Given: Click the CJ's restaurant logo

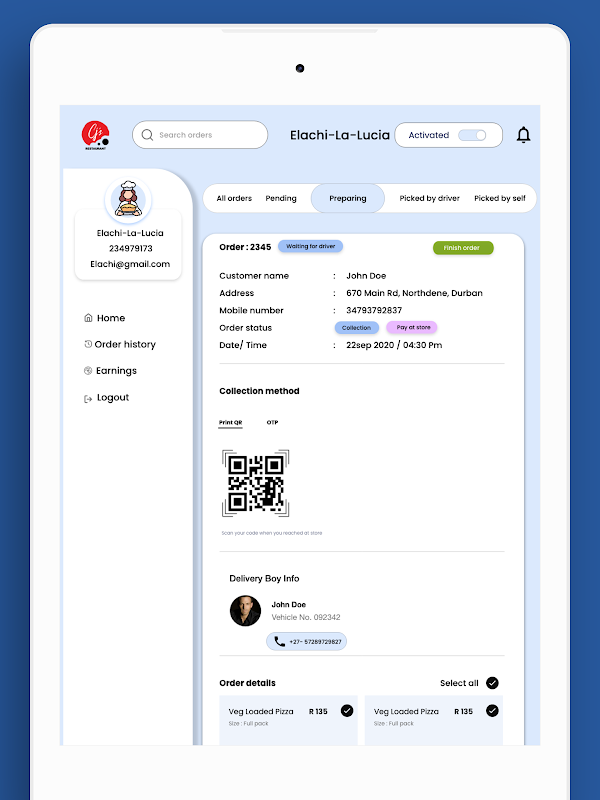Looking at the screenshot, I should tap(95, 135).
